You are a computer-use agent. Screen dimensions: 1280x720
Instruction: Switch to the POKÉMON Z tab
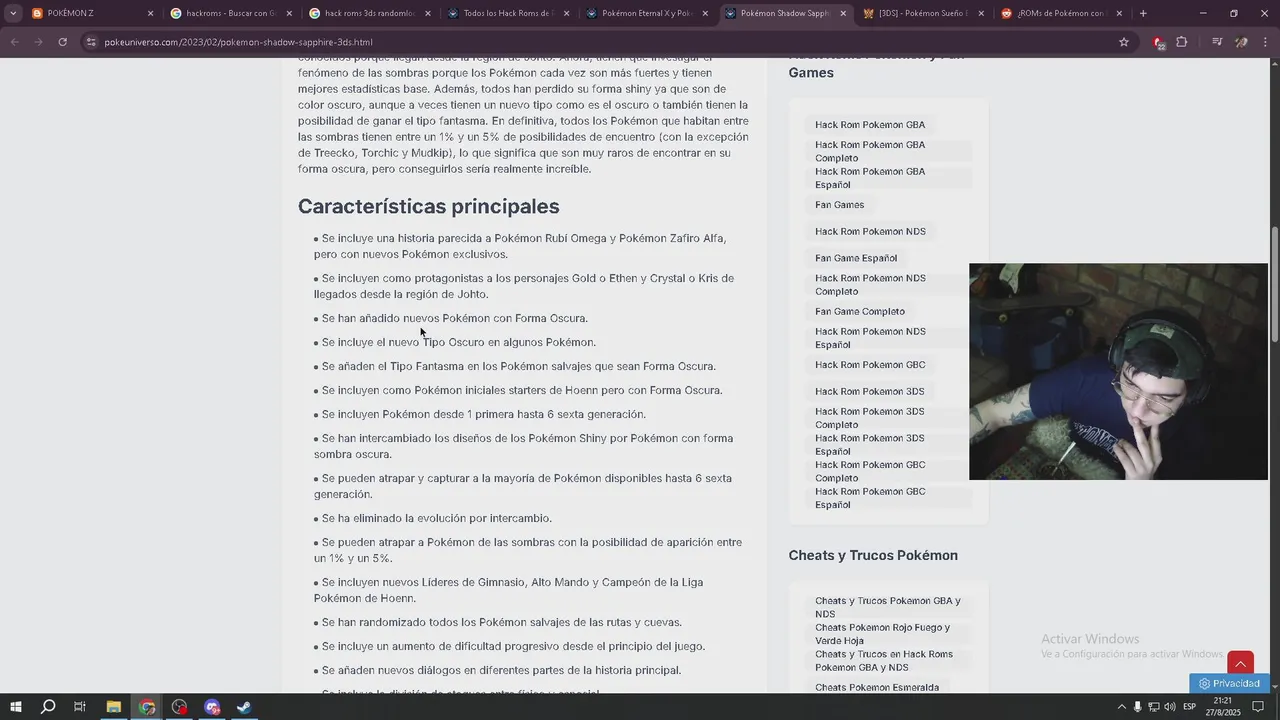[90, 13]
